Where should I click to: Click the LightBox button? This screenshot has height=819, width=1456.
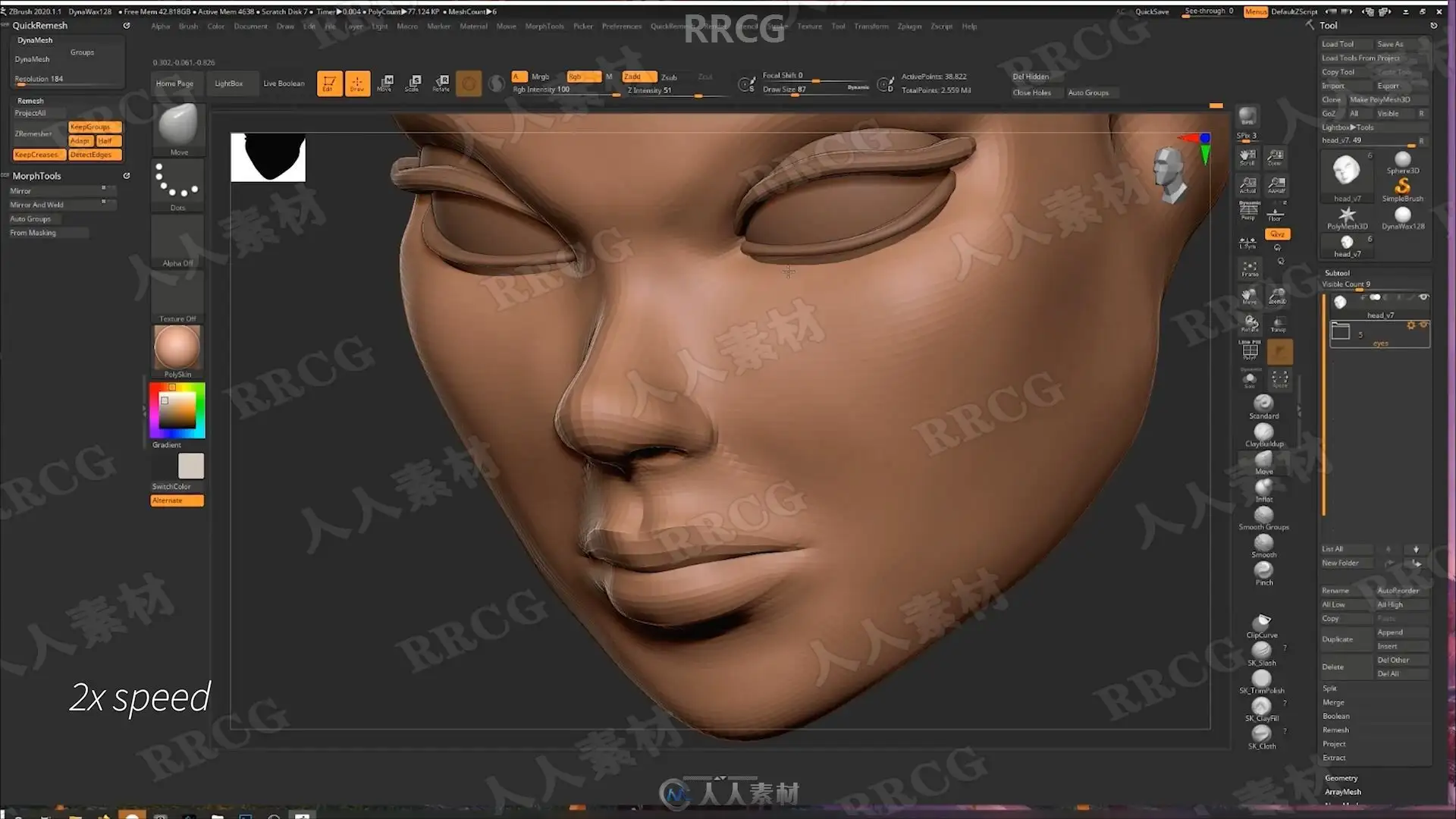228,83
